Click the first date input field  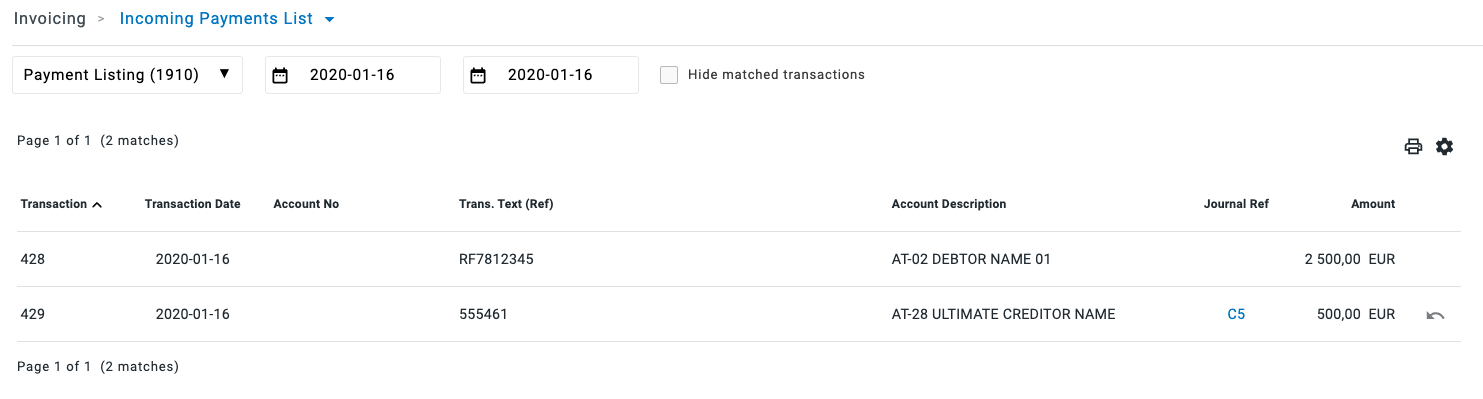pos(353,75)
